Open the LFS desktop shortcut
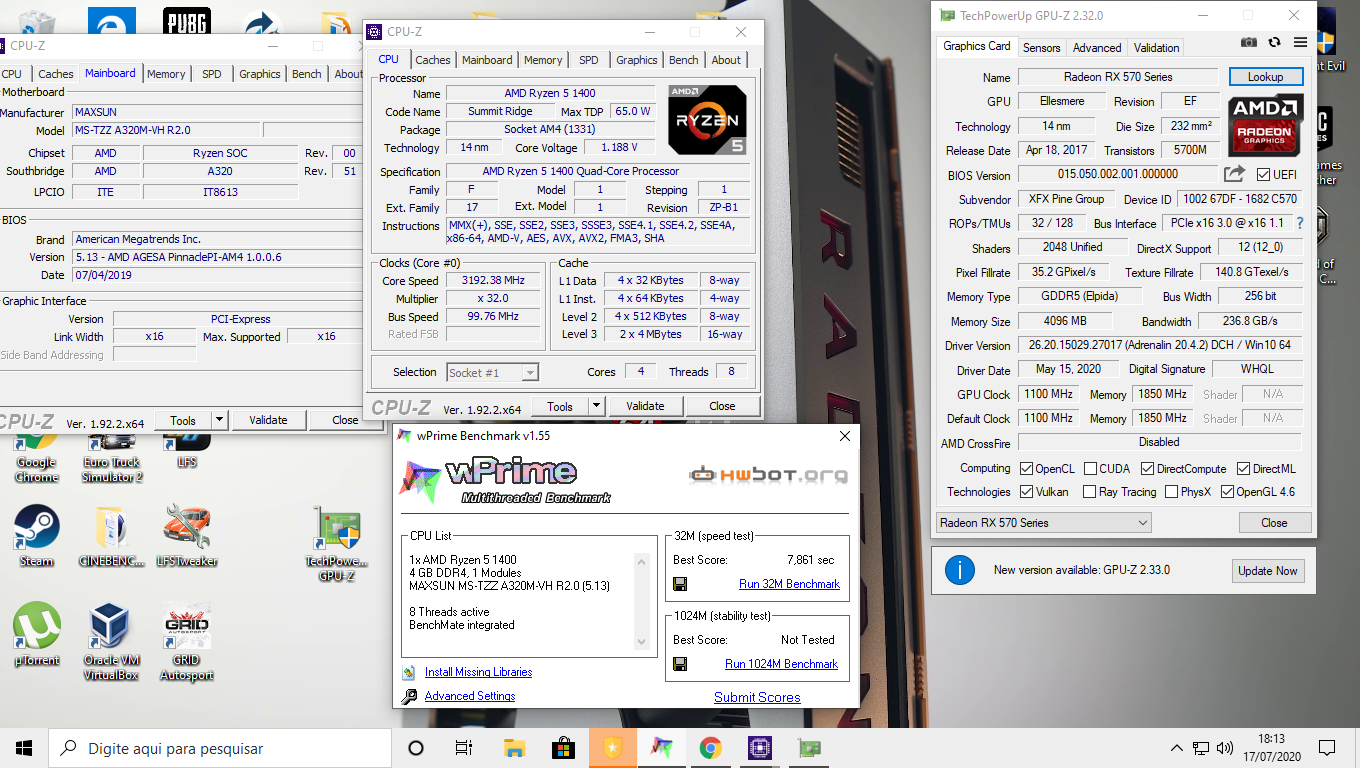The width and height of the screenshot is (1360, 768). point(186,450)
